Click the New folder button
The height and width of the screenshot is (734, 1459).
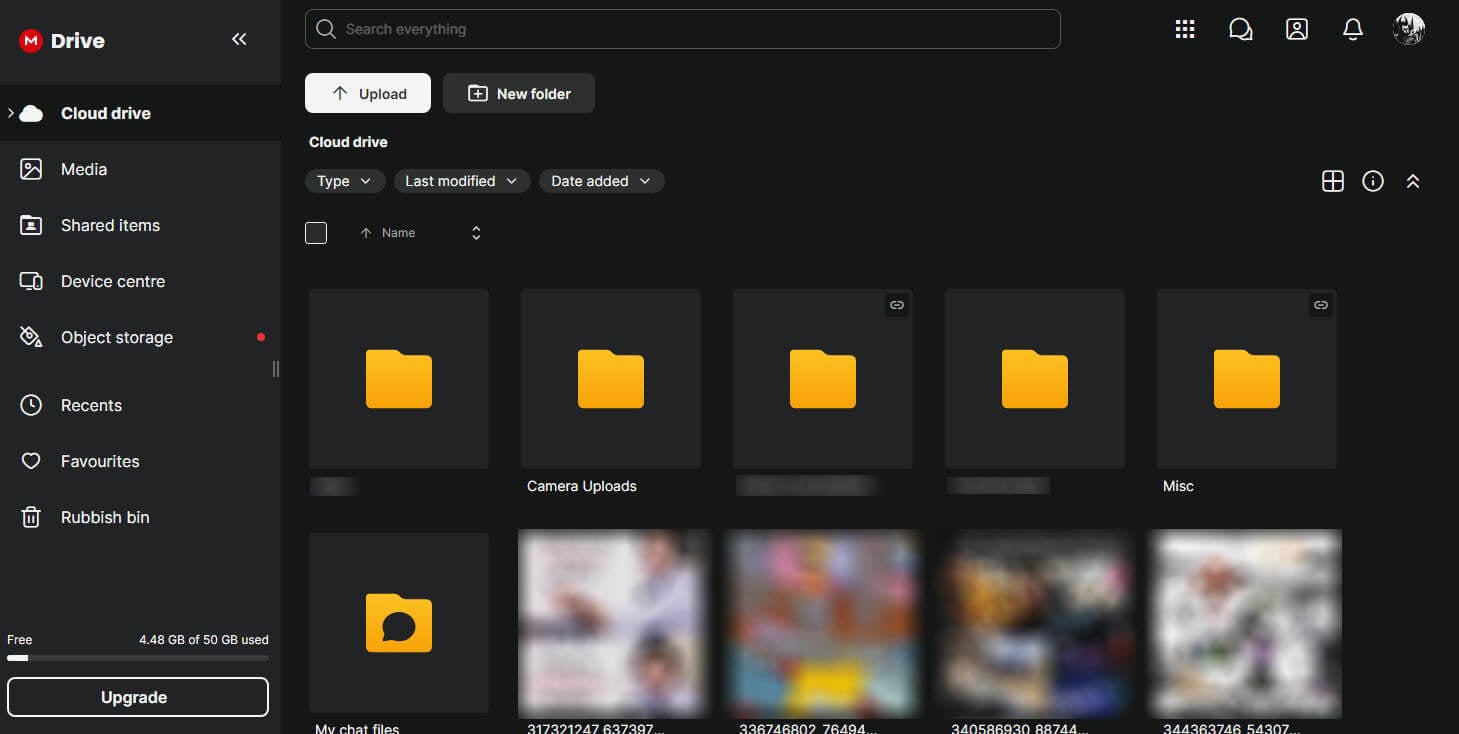tap(519, 93)
